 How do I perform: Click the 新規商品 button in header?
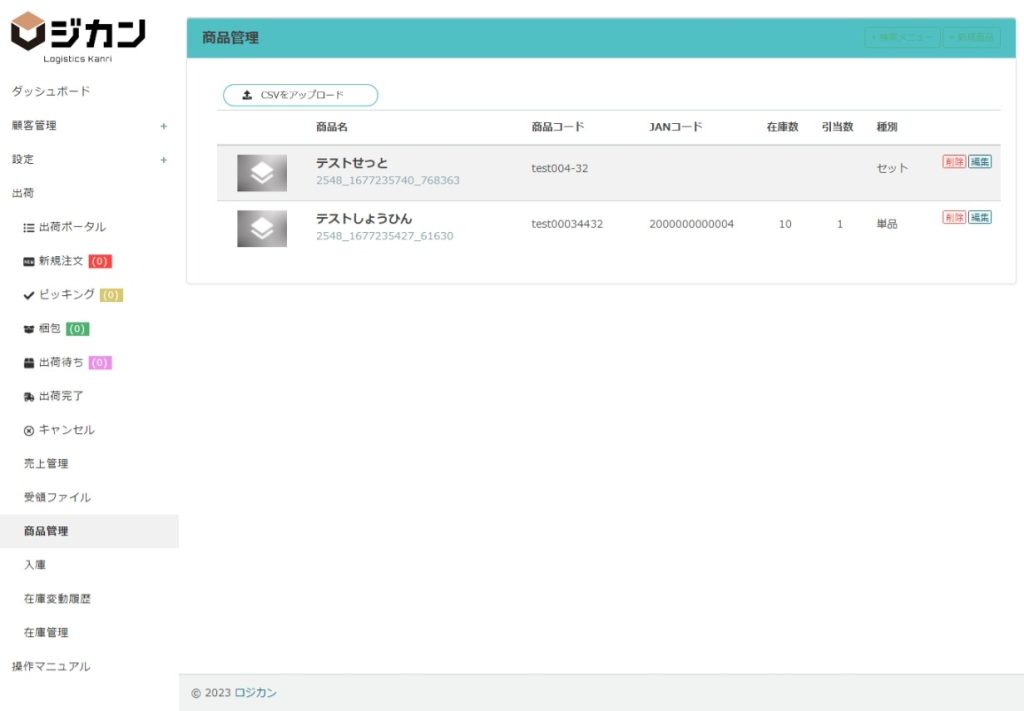tap(971, 38)
